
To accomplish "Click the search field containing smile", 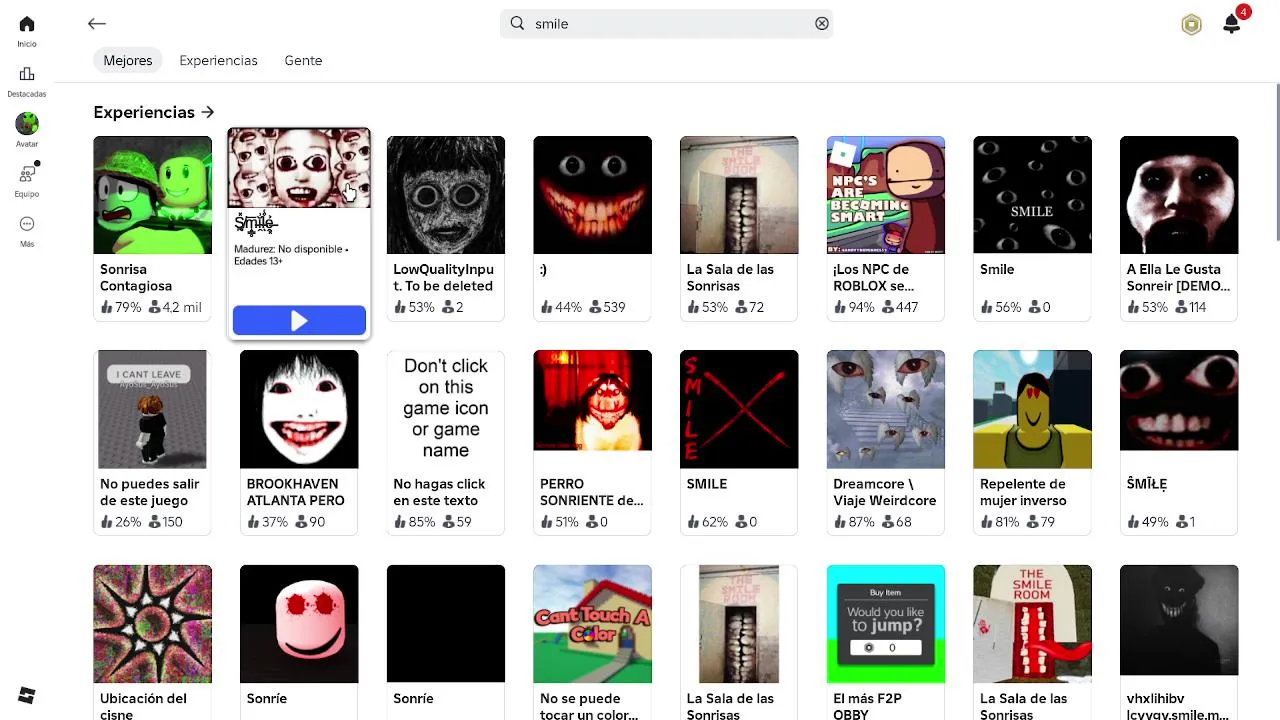I will click(667, 24).
